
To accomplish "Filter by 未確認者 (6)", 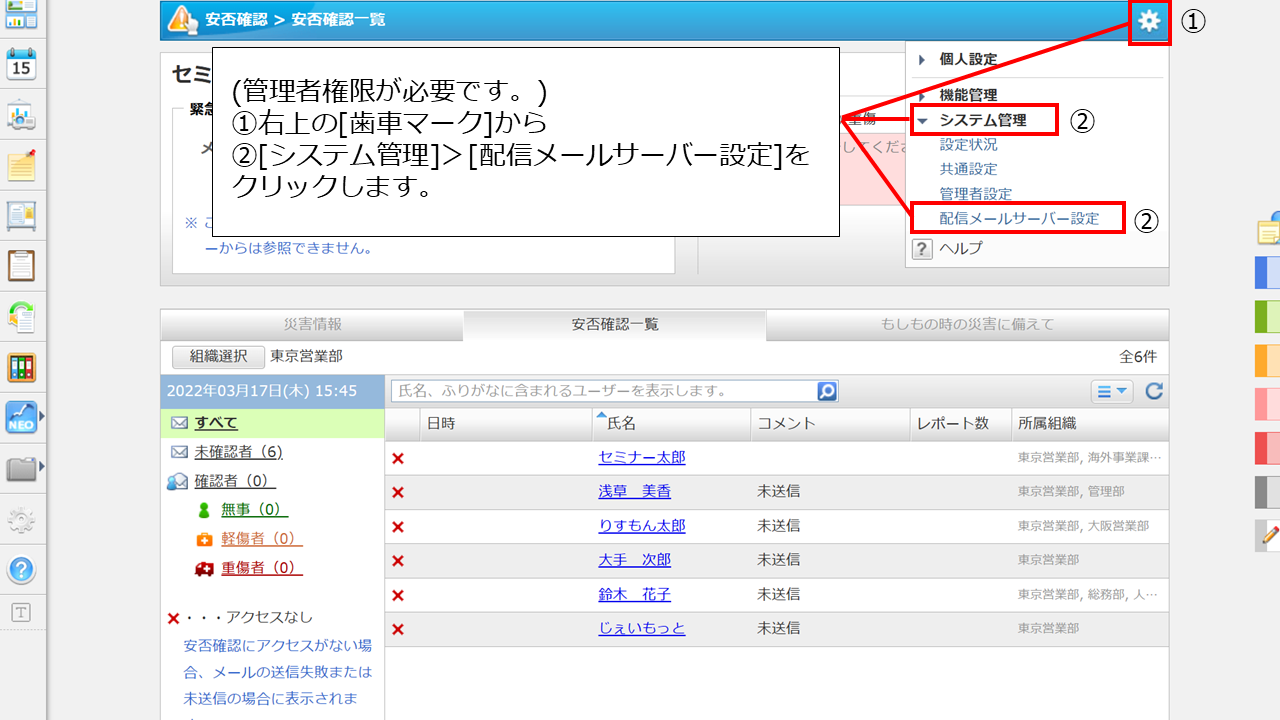I will (238, 452).
